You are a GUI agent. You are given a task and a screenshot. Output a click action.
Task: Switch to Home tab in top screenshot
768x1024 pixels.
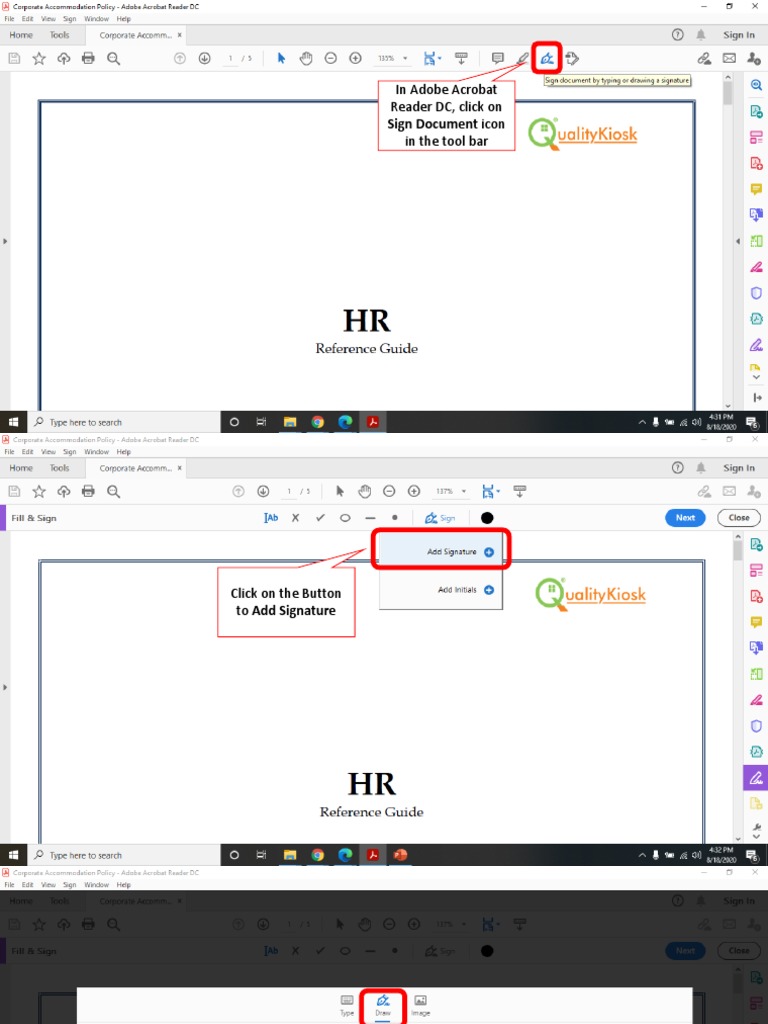click(21, 35)
